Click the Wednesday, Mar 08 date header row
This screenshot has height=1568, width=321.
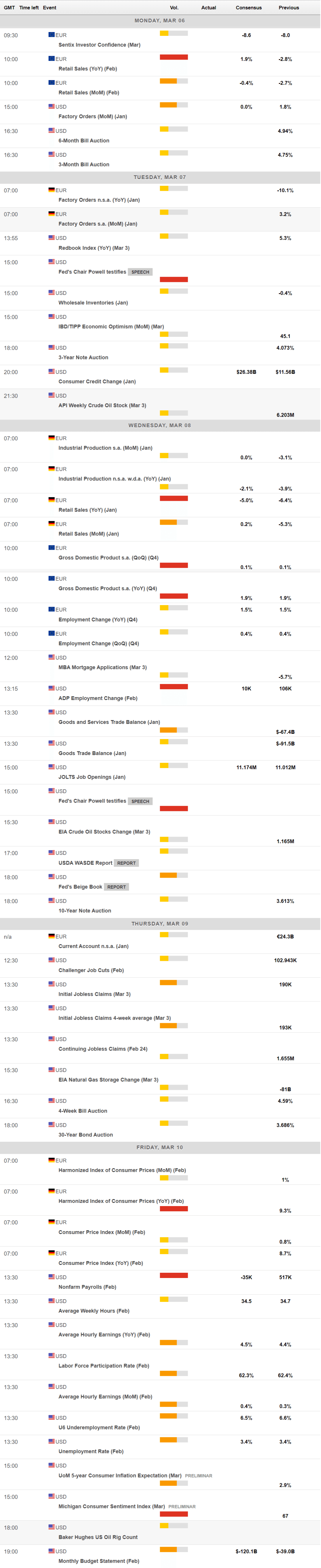pyautogui.click(x=159, y=425)
